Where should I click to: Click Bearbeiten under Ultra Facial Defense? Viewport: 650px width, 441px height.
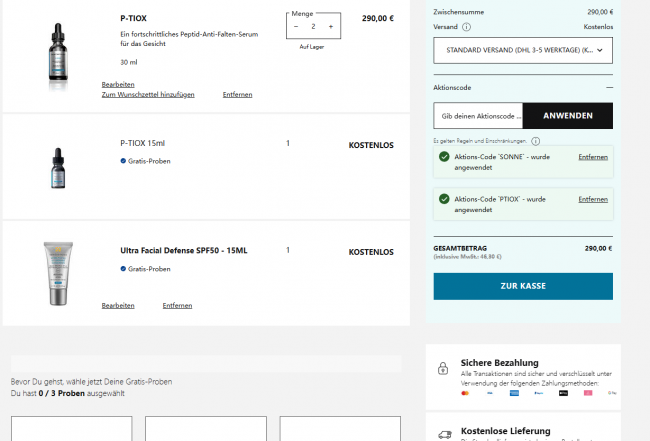118,305
